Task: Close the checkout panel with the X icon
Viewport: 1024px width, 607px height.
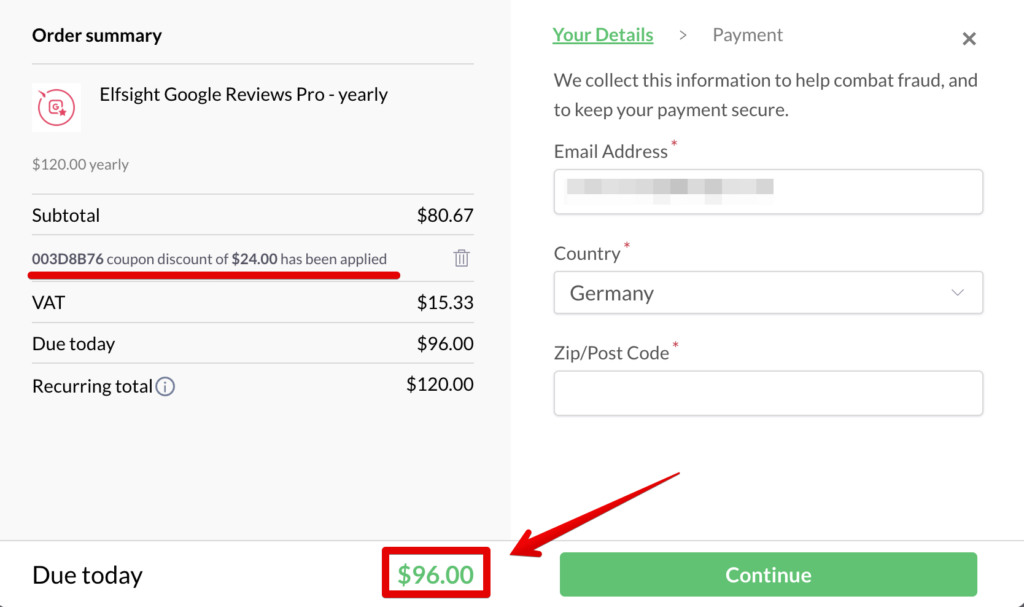Action: [x=969, y=38]
